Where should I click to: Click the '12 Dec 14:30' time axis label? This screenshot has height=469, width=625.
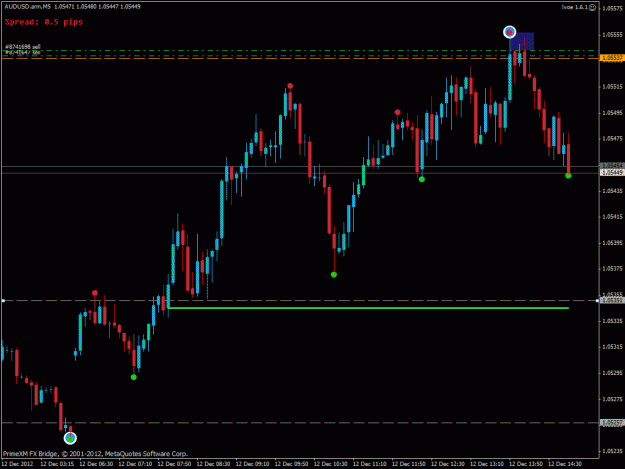pyautogui.click(x=565, y=464)
